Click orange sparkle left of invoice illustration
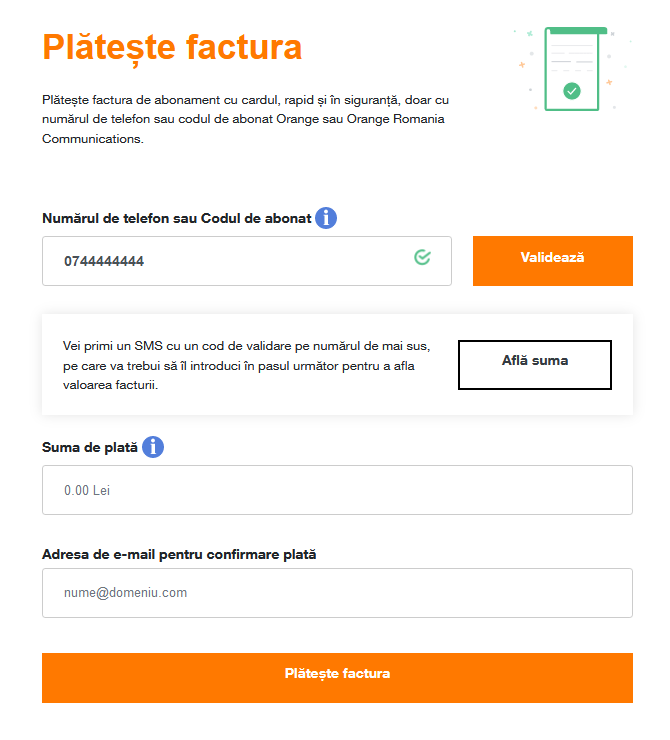The width and height of the screenshot is (670, 740). (x=521, y=65)
